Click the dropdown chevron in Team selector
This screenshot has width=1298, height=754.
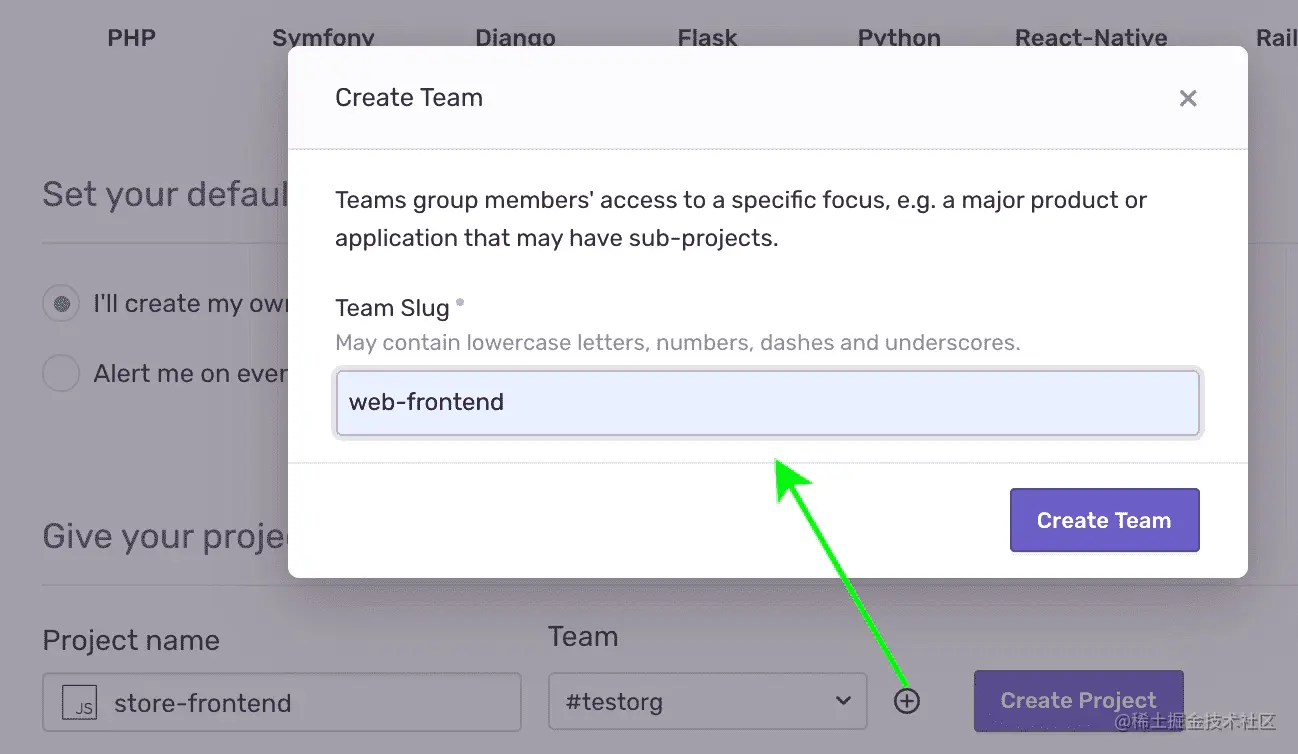[843, 701]
